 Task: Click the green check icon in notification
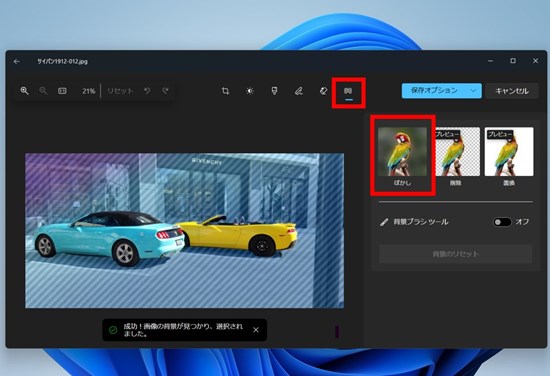113,330
